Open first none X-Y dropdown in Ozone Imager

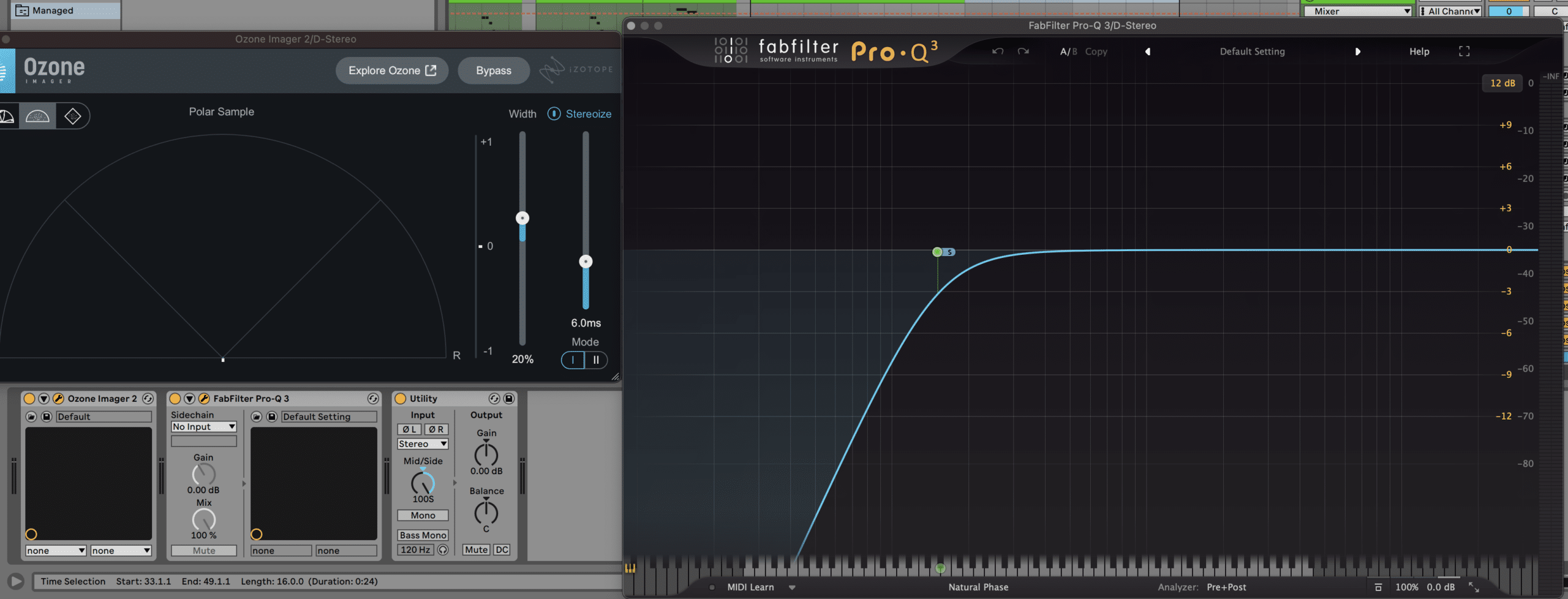pos(56,551)
